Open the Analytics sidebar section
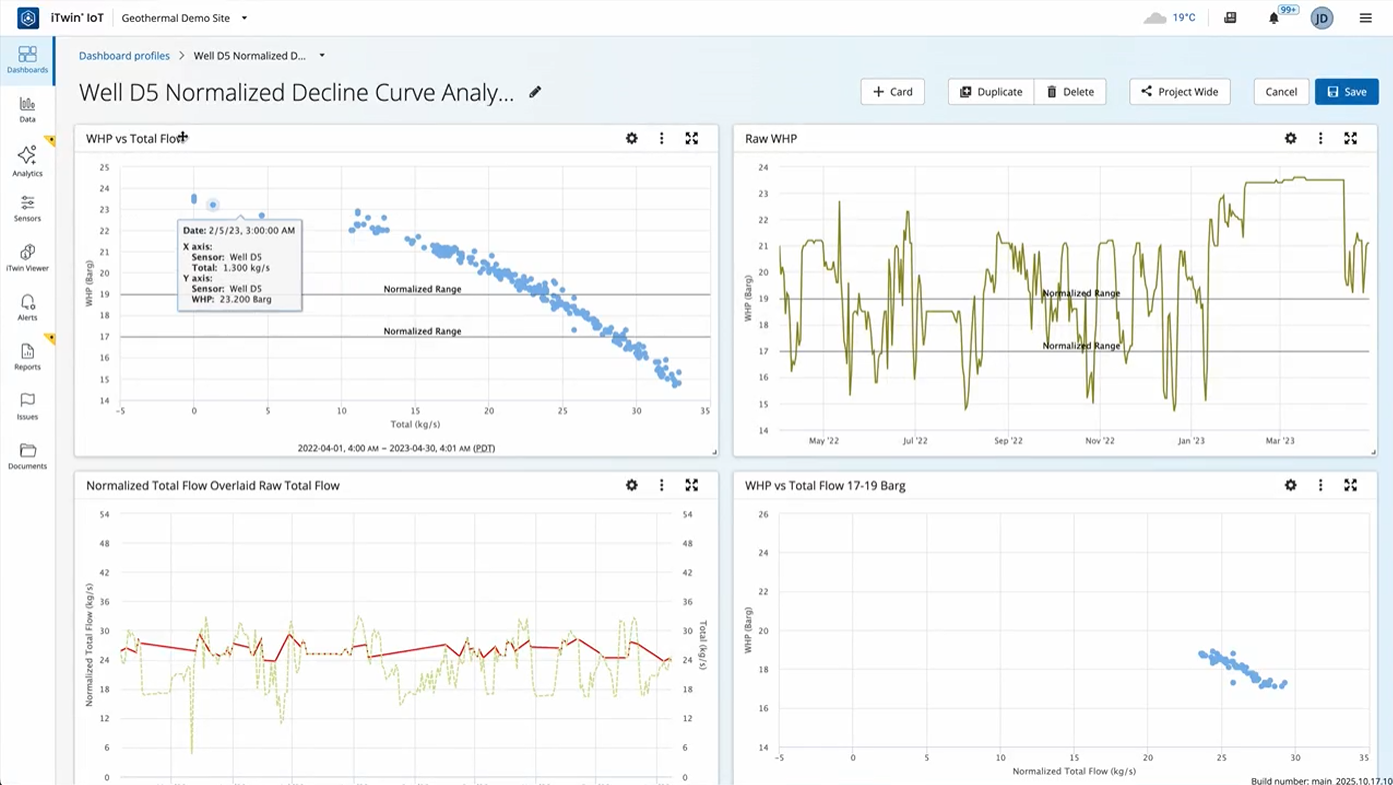The image size is (1393, 785). click(27, 160)
